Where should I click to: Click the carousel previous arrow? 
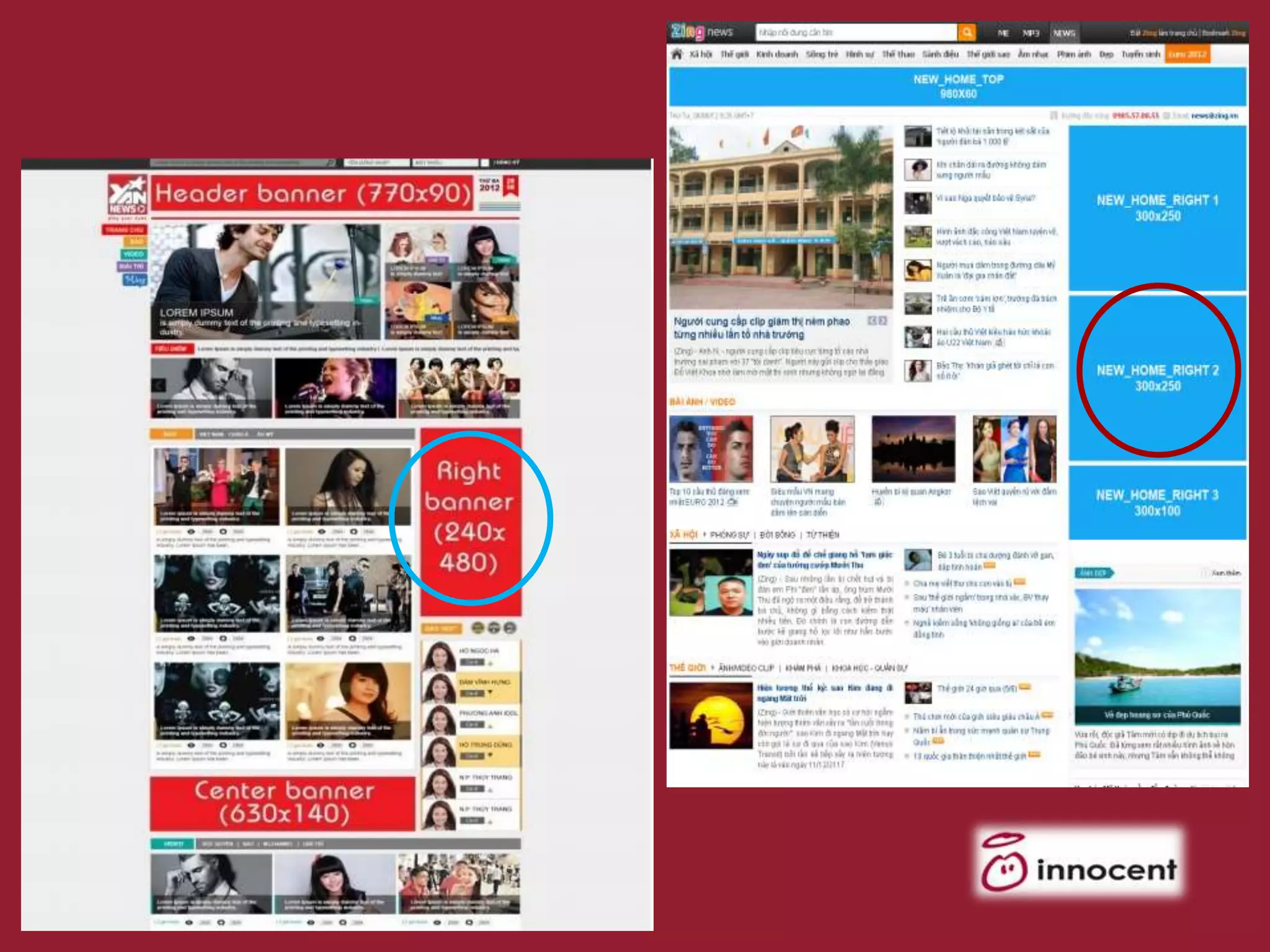159,386
